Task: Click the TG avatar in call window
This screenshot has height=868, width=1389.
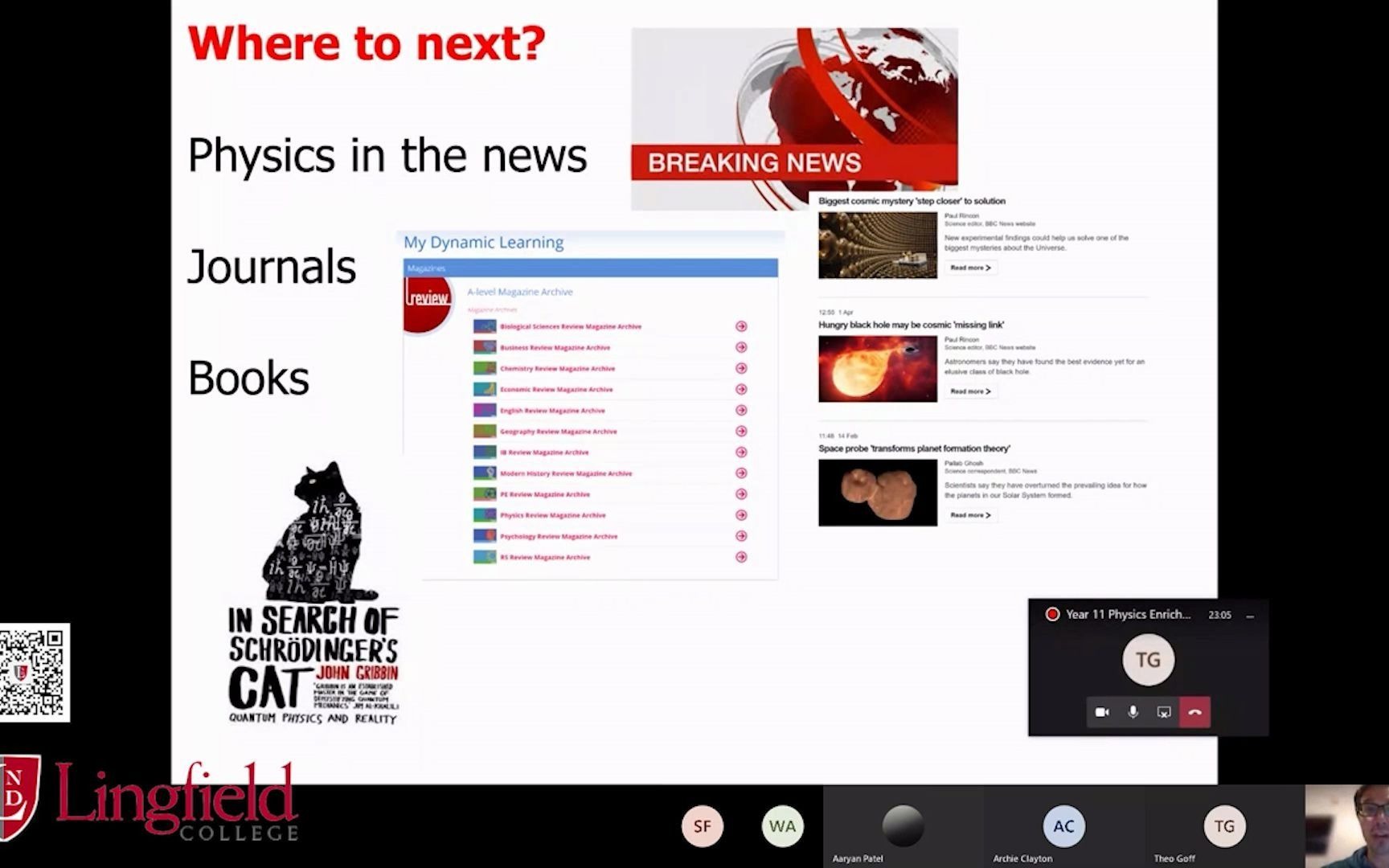Action: 1148,660
